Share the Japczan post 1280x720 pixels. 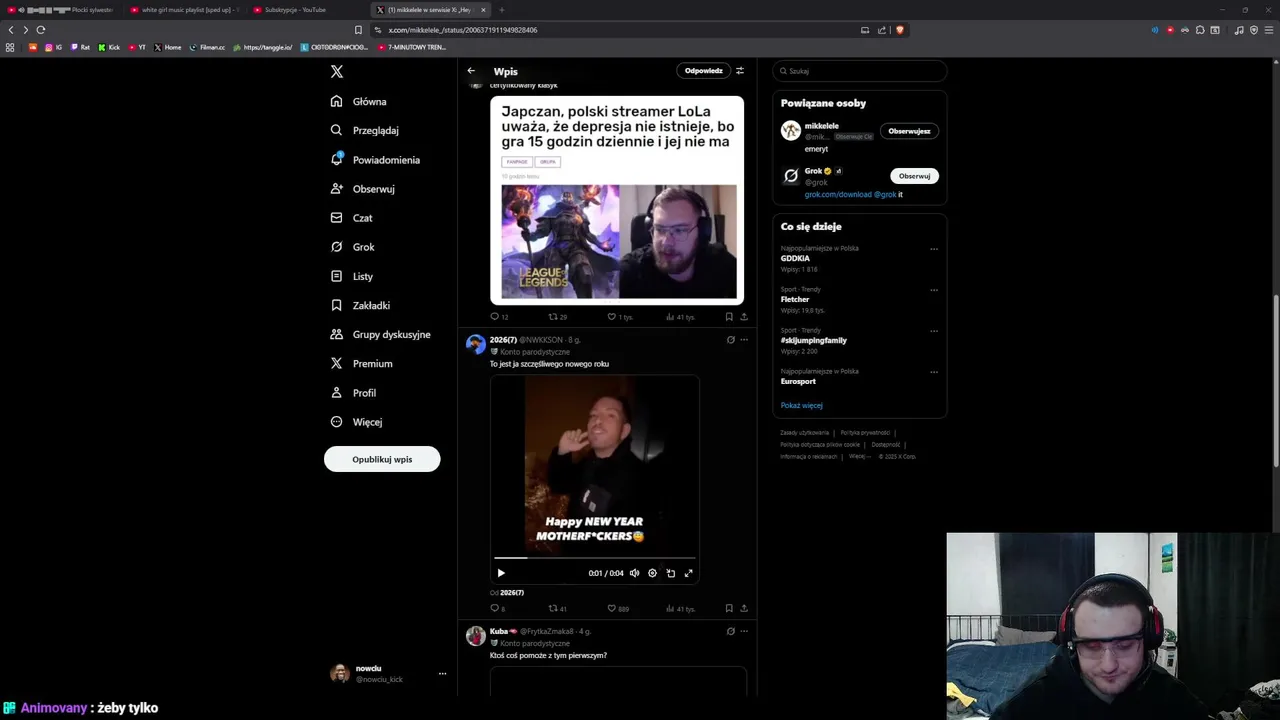(x=744, y=317)
